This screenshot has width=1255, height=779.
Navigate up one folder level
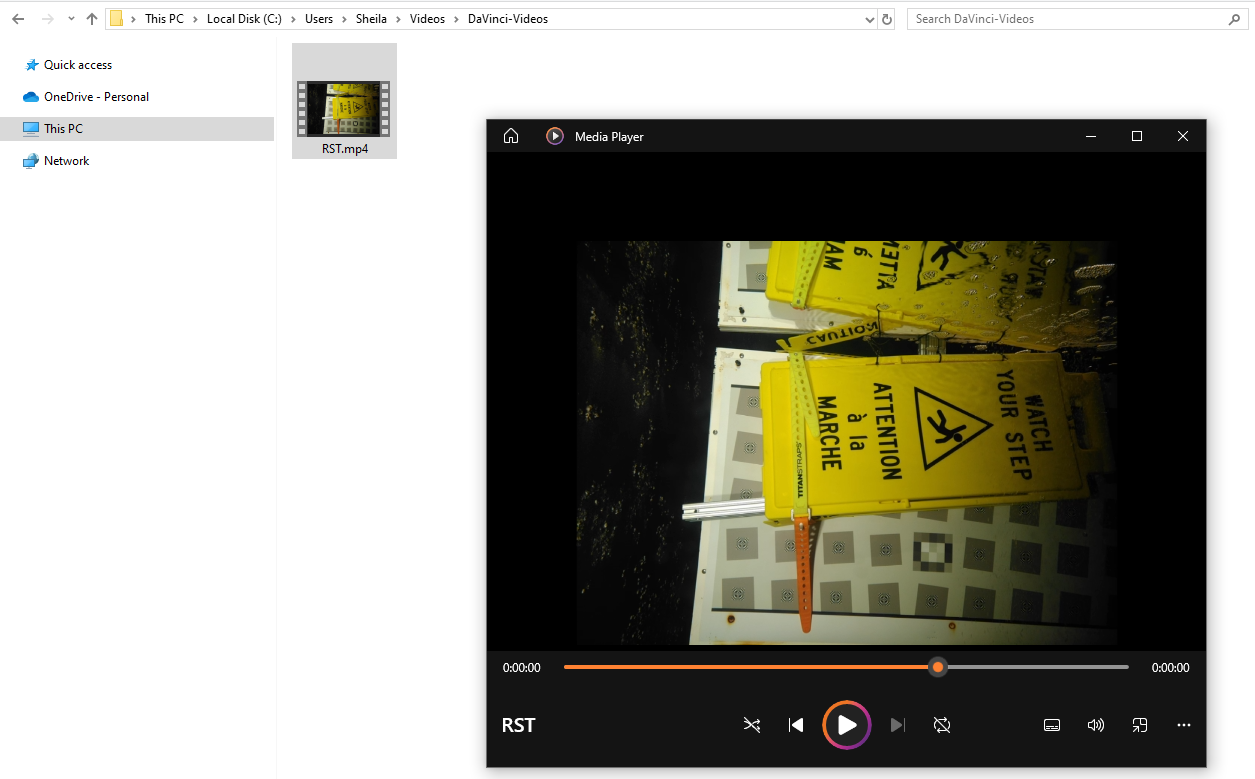pos(92,19)
